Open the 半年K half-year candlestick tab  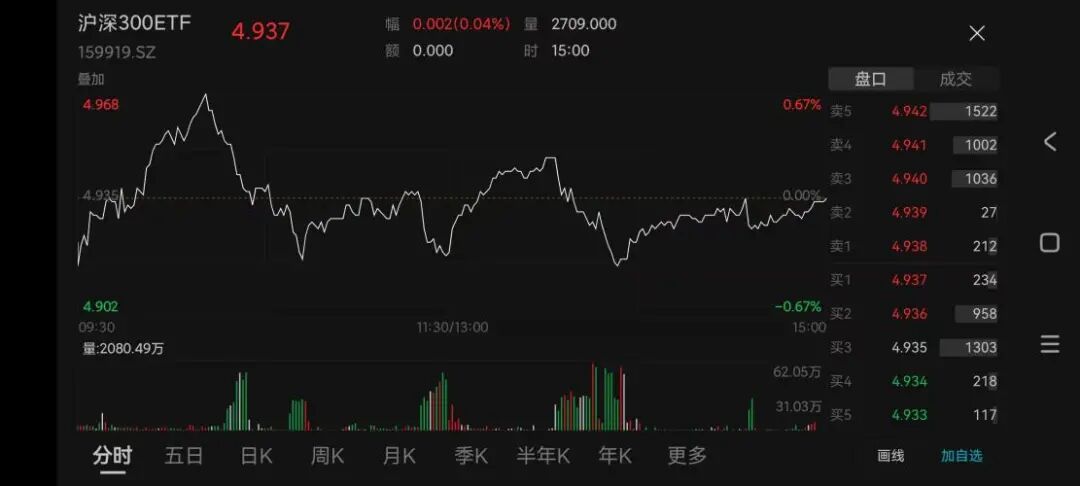[x=543, y=456]
